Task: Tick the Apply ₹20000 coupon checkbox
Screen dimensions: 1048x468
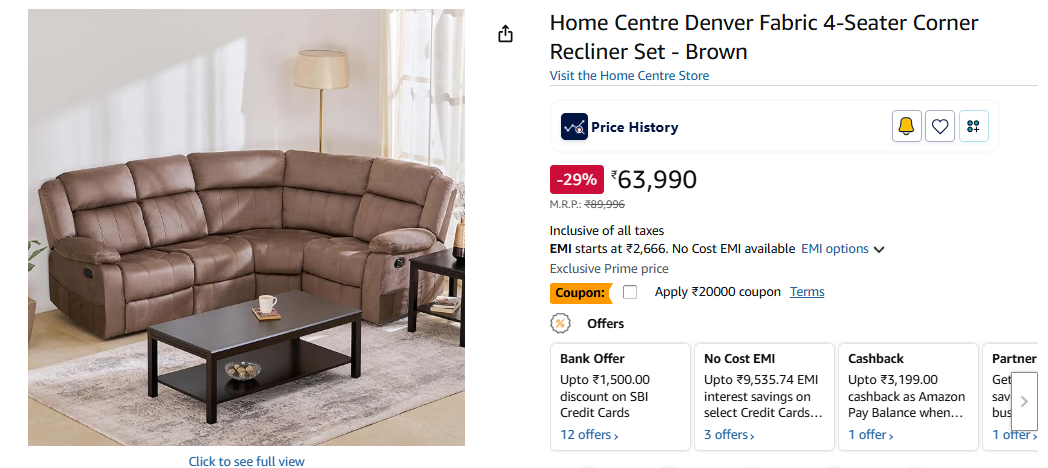Action: click(630, 292)
